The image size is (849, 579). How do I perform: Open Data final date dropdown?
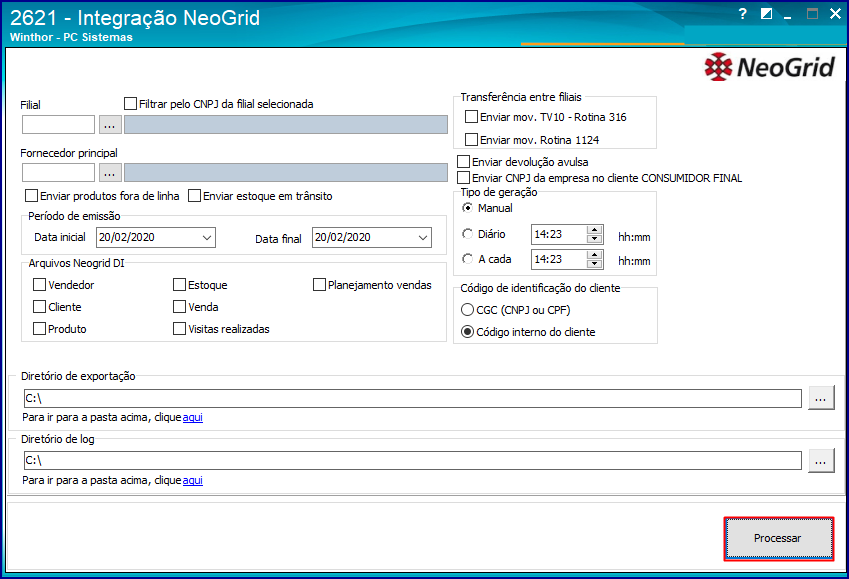click(x=423, y=237)
